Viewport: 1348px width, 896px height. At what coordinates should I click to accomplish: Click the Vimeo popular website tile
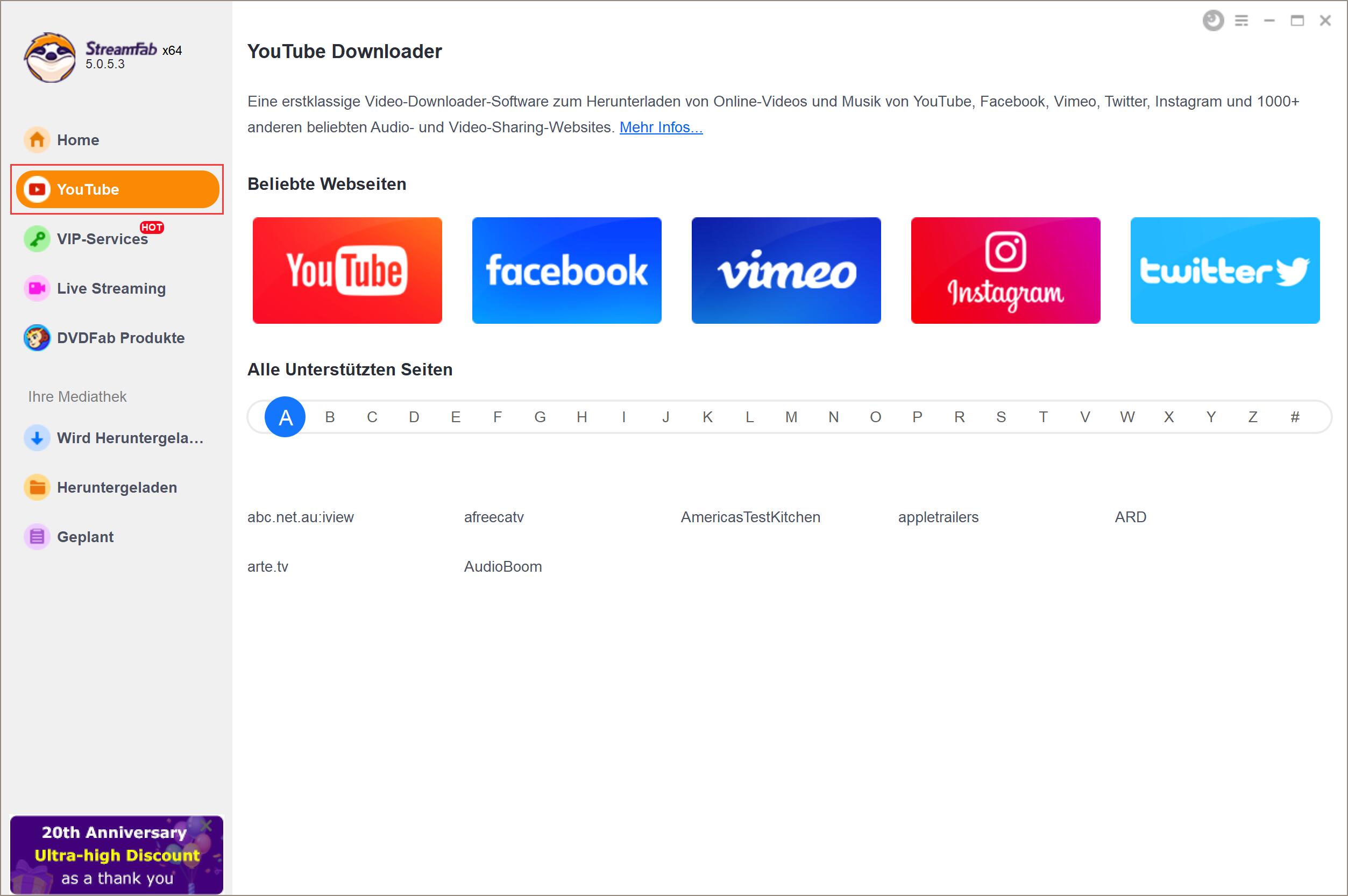[x=787, y=270]
